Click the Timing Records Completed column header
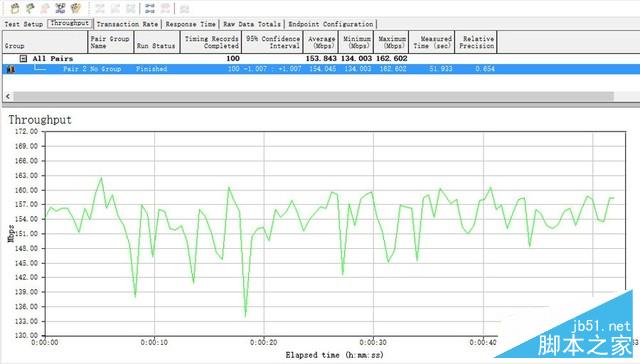 [211, 42]
